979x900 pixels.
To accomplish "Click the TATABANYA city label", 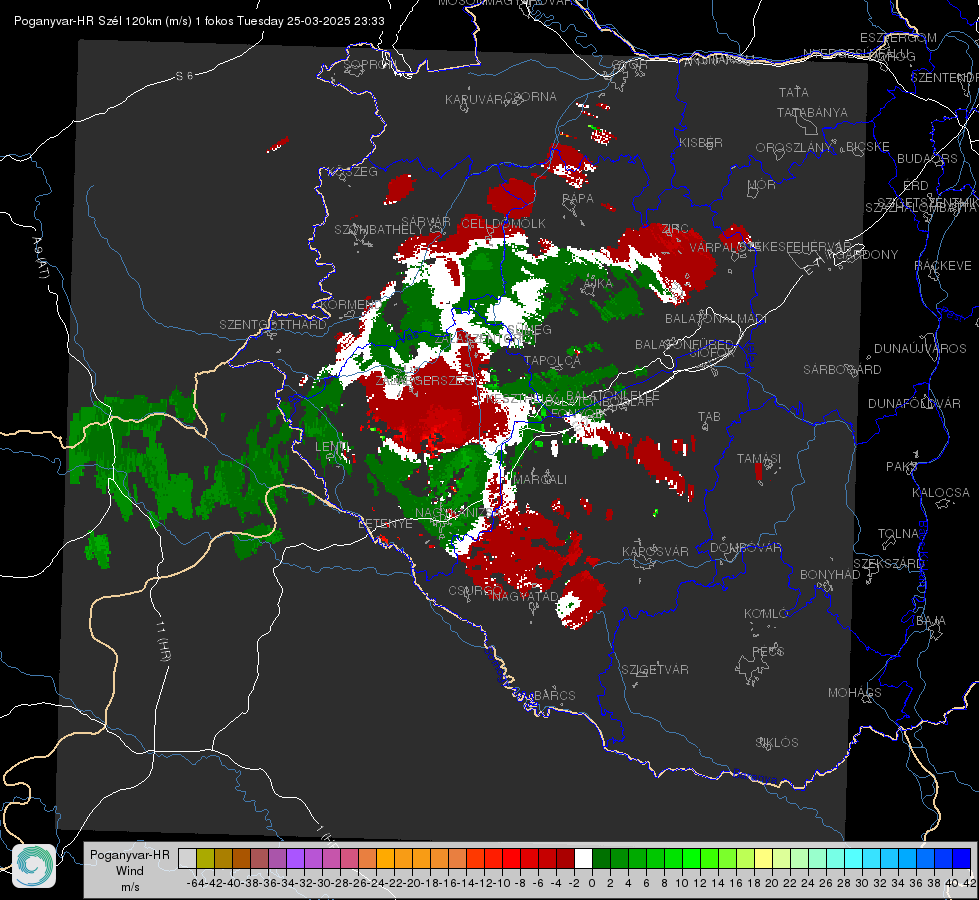I will tap(812, 112).
